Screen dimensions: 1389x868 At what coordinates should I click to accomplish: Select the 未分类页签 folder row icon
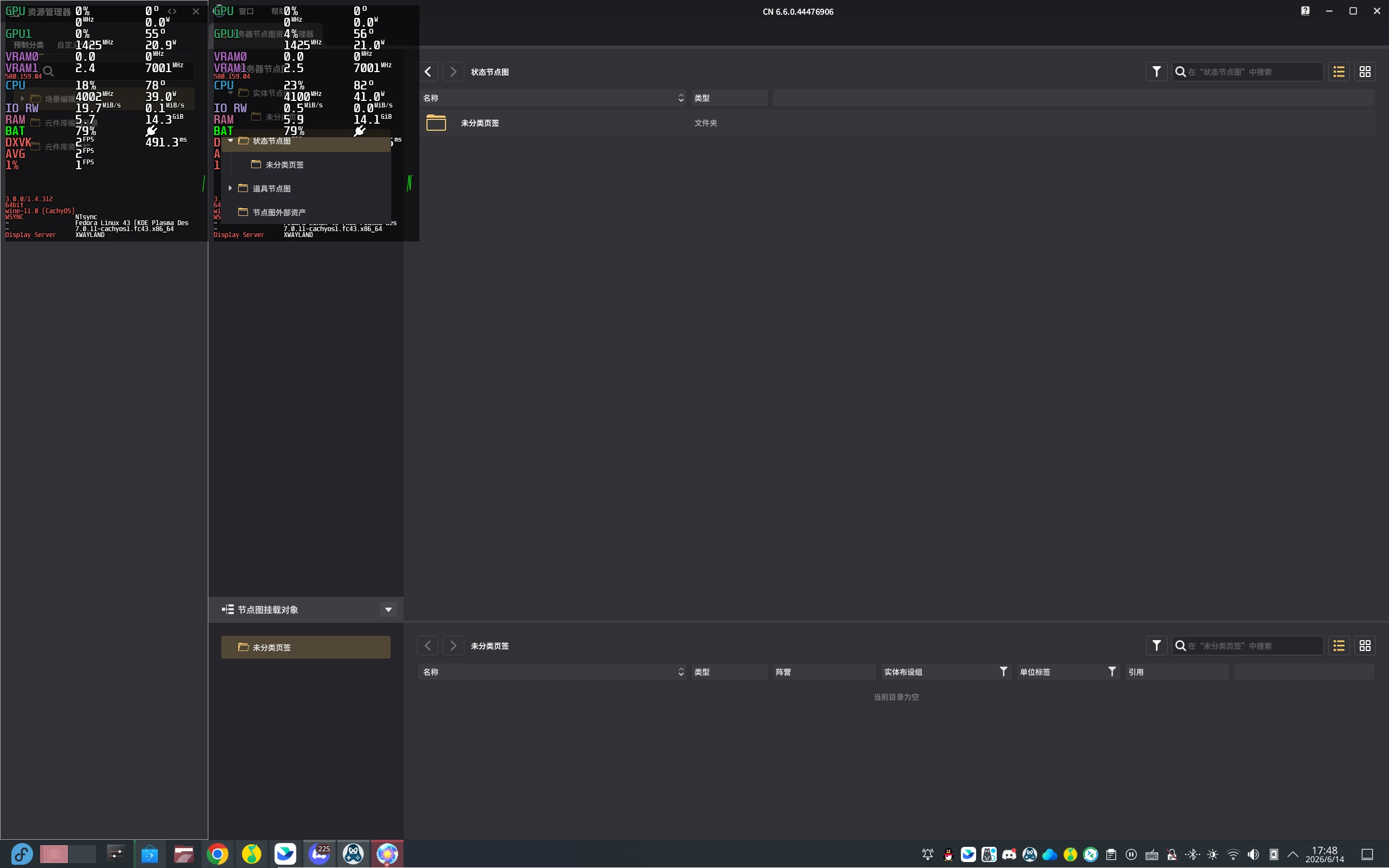click(x=436, y=123)
